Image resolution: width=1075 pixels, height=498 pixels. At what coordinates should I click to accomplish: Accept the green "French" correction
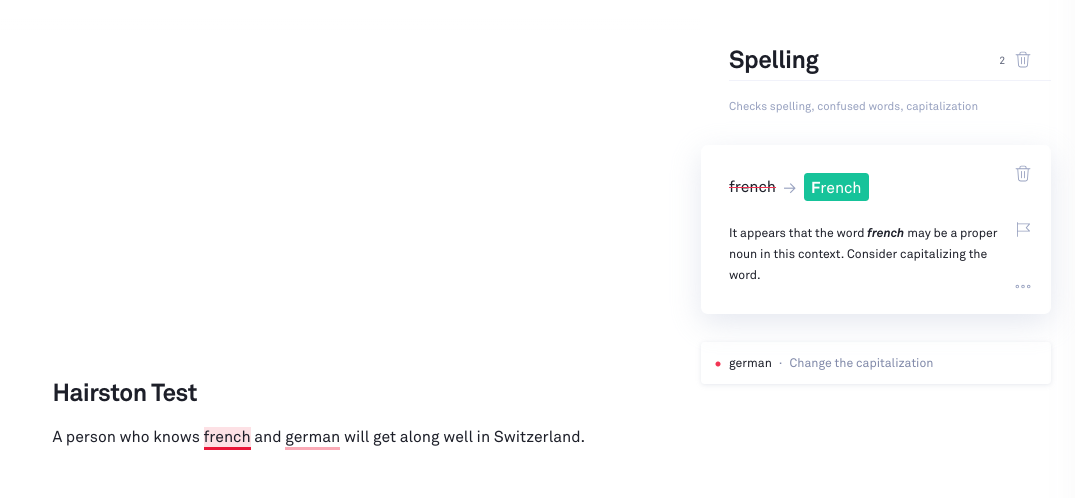pos(835,188)
